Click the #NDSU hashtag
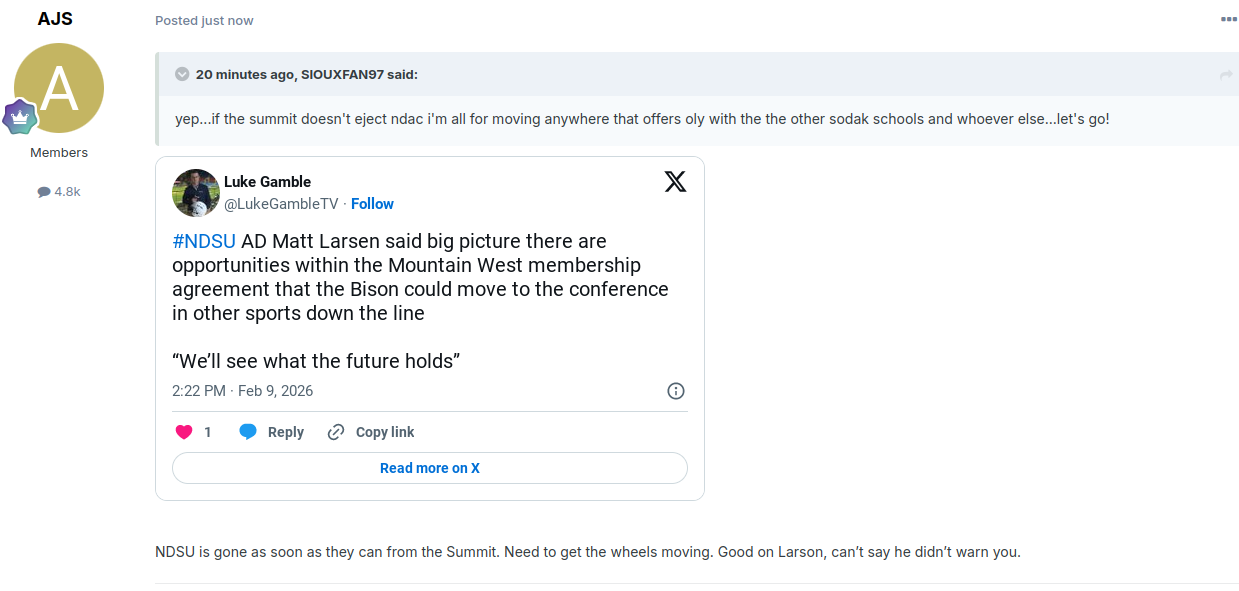Screen dimensions: 1239x591 click(204, 241)
